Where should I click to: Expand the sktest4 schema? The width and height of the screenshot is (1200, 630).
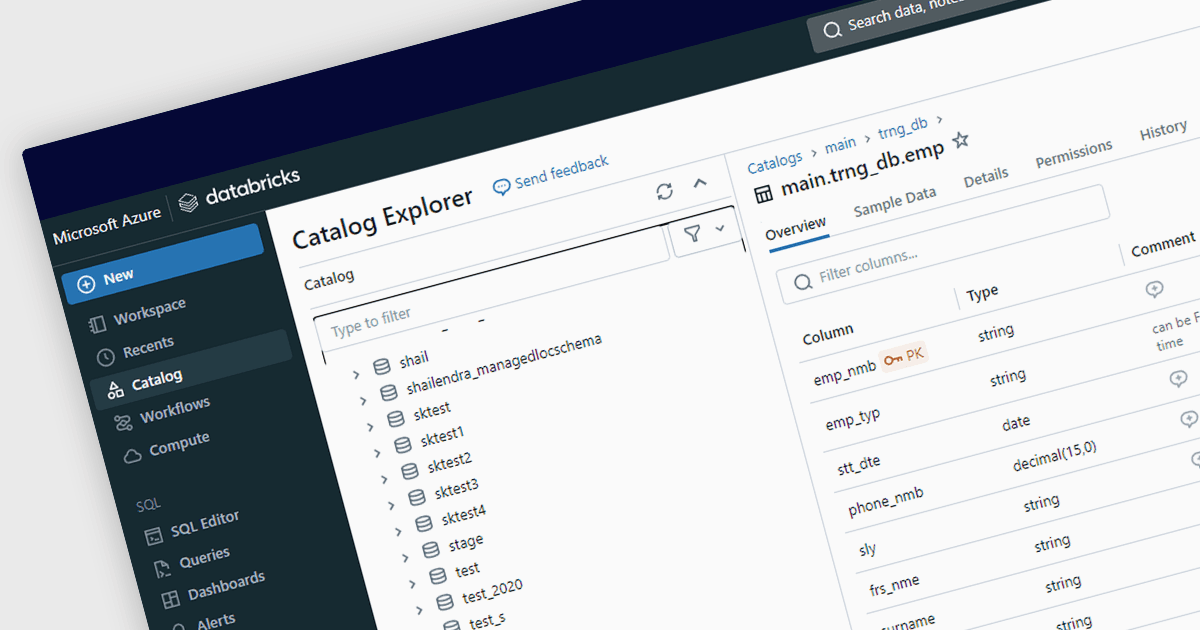[398, 531]
